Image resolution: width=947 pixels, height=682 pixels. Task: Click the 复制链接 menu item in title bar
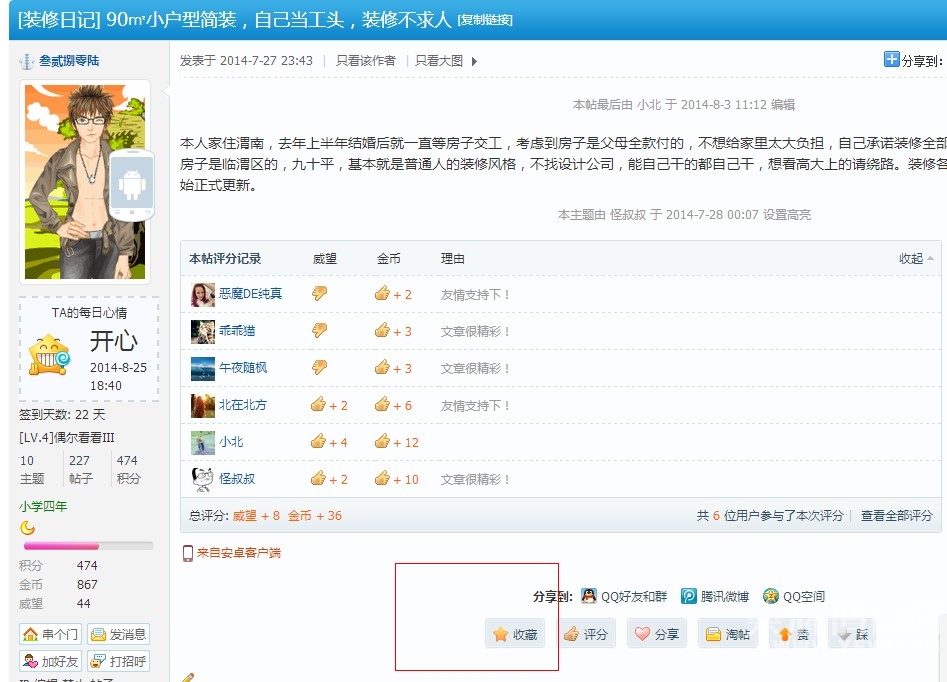[486, 20]
